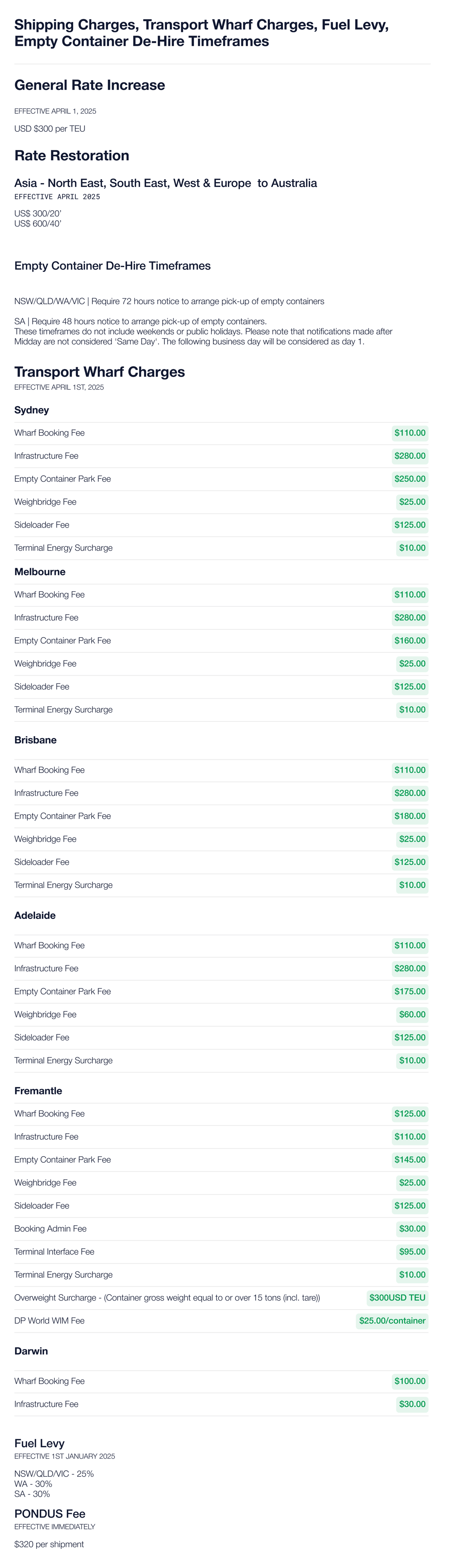This screenshot has height=1568, width=458.
Task: Click the Fremantle Terminal Interface Fee $95.00 badge
Action: coord(412,1251)
